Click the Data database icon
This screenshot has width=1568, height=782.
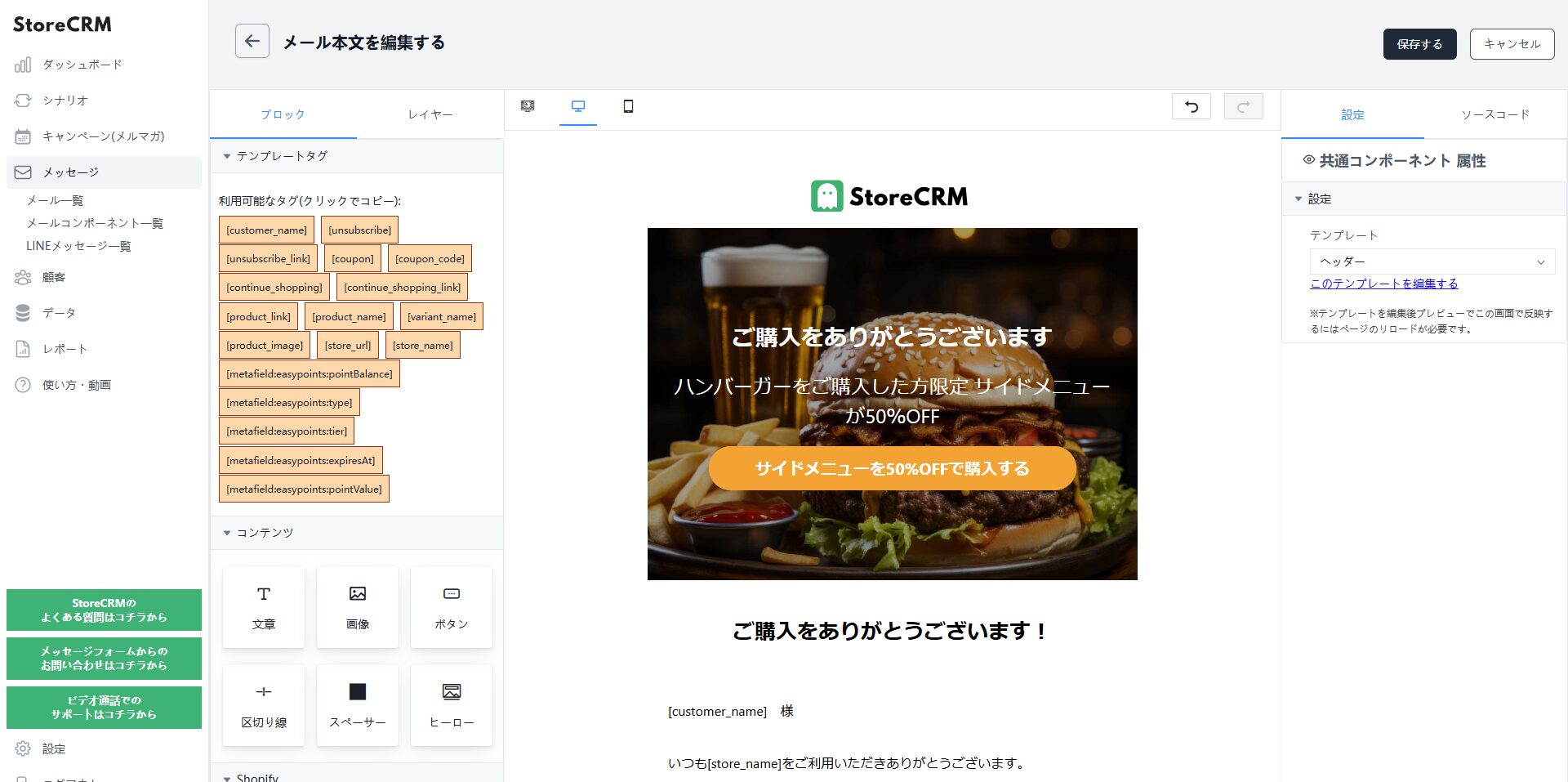pos(23,313)
